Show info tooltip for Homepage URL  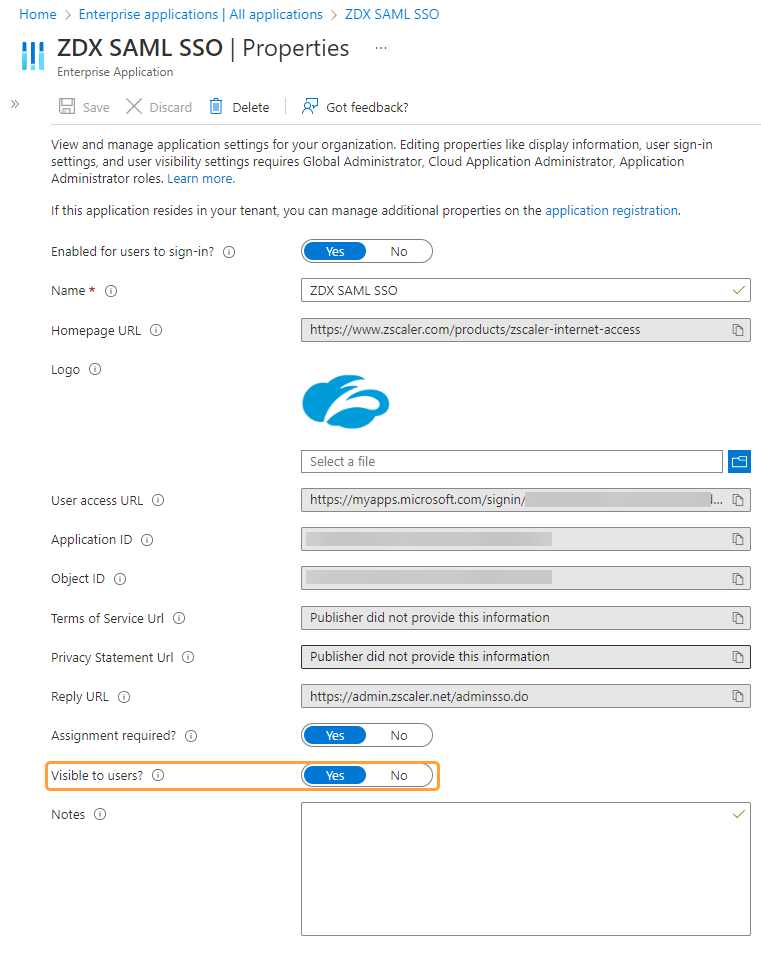(156, 330)
